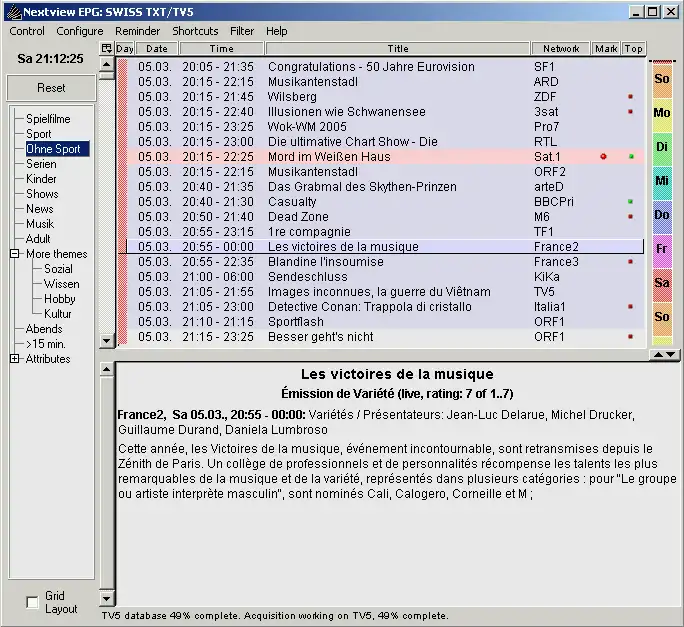Click the red Top dot on Illusionen wie Schwanensee row

(630, 112)
